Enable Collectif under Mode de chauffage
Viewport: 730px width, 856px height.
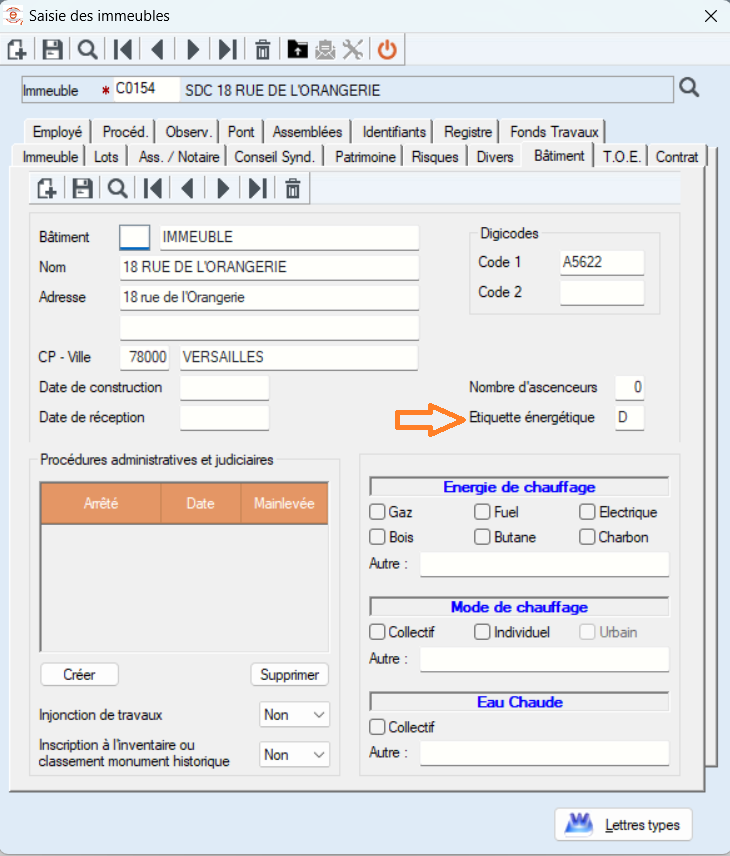[x=377, y=632]
